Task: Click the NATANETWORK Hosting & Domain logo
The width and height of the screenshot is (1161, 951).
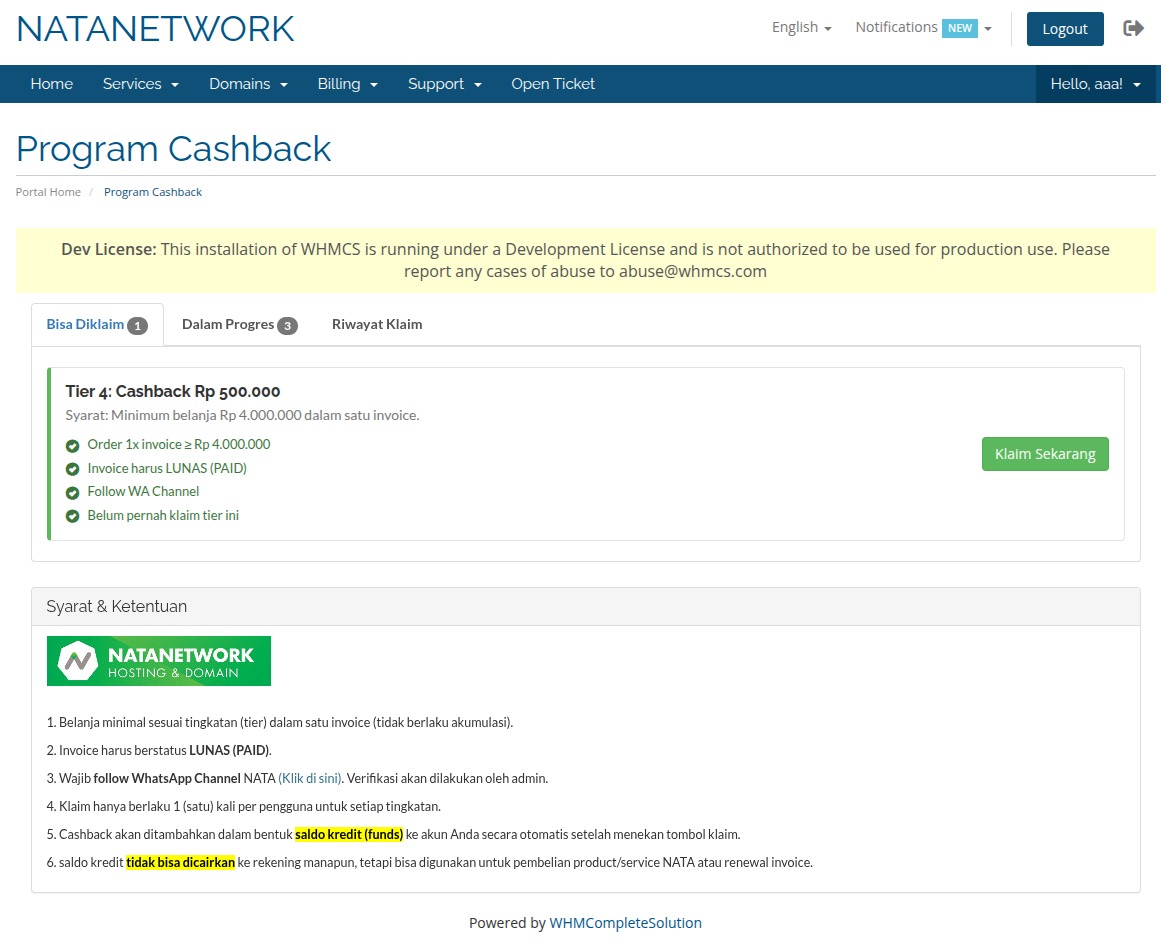Action: click(158, 661)
